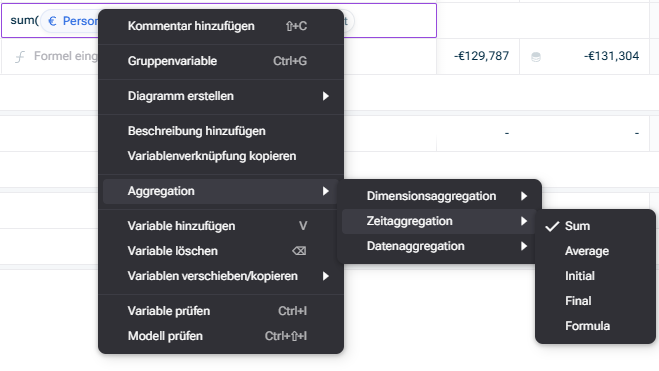
Task: Click arrow beside 'Variablen verschieben/kopieren'
Action: [326, 276]
